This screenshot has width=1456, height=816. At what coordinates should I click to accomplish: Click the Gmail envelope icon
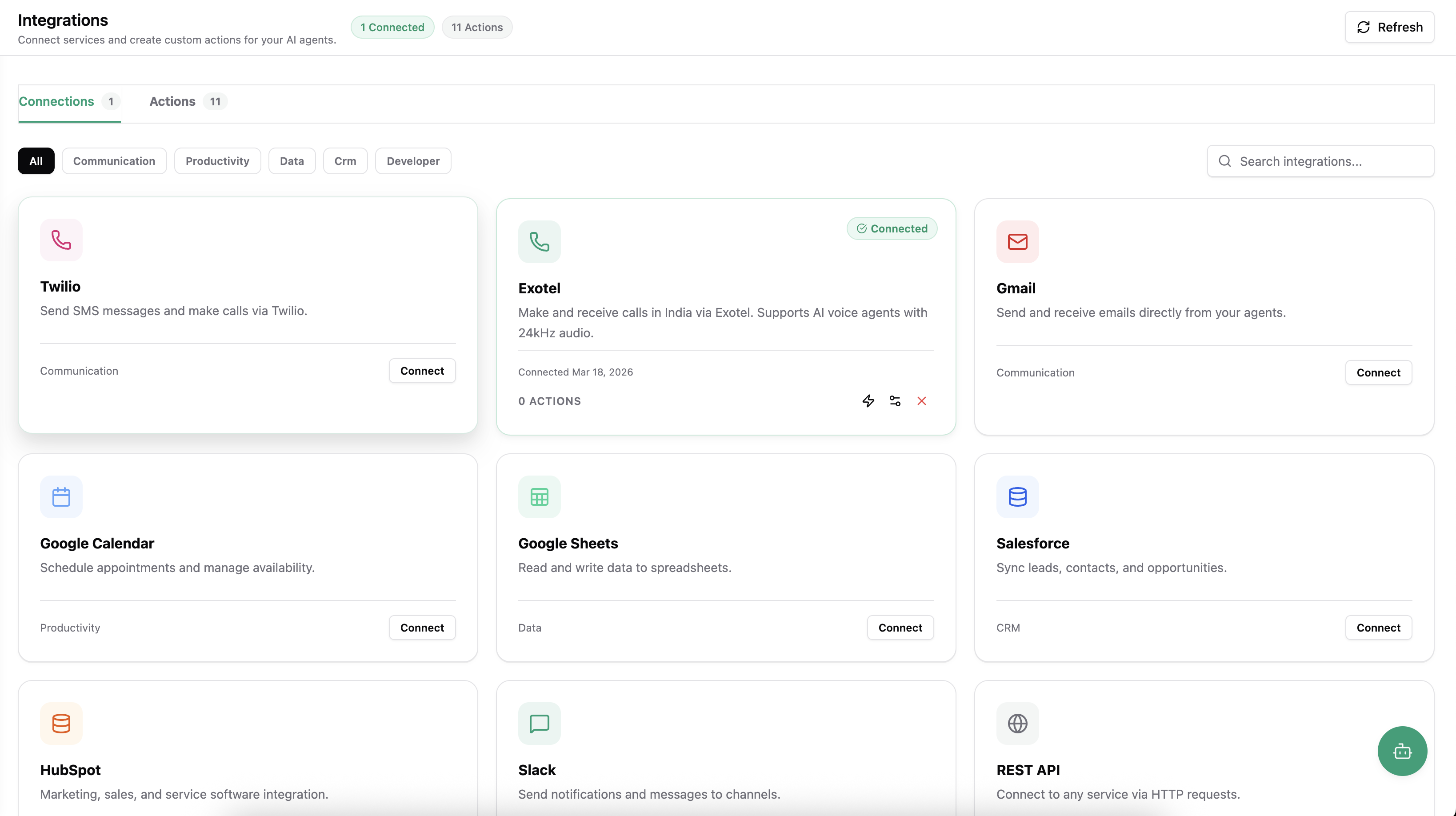click(1017, 241)
